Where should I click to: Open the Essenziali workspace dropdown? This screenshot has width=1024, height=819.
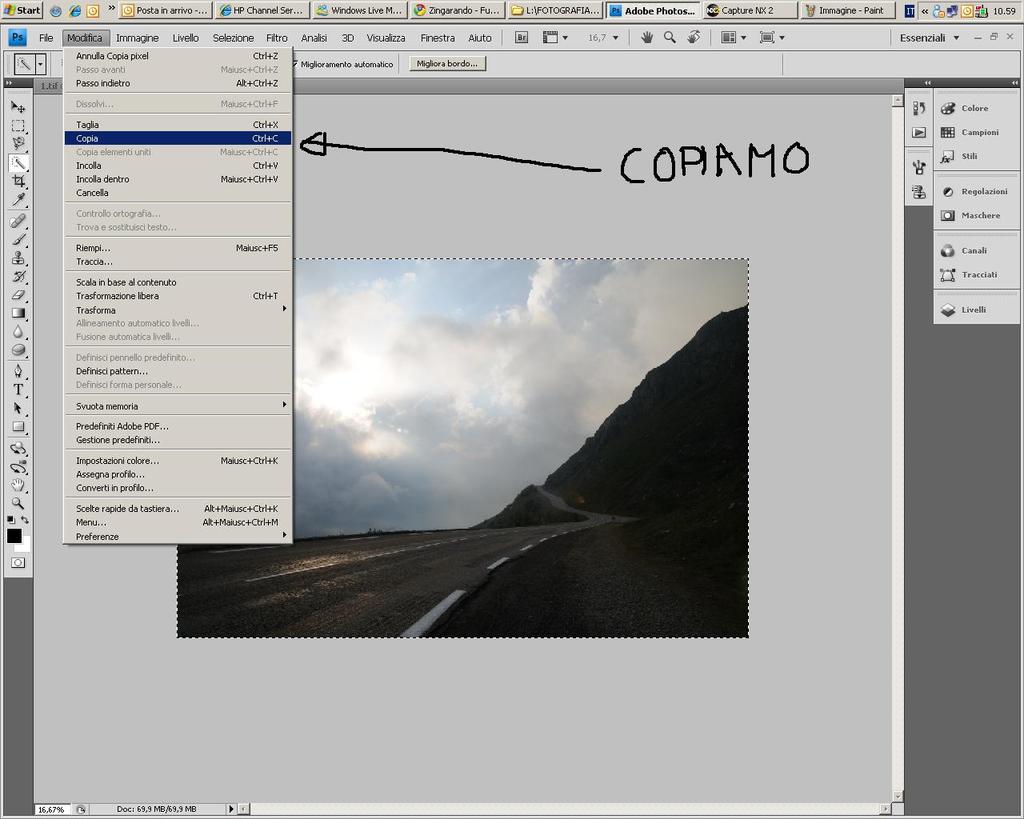[x=929, y=38]
